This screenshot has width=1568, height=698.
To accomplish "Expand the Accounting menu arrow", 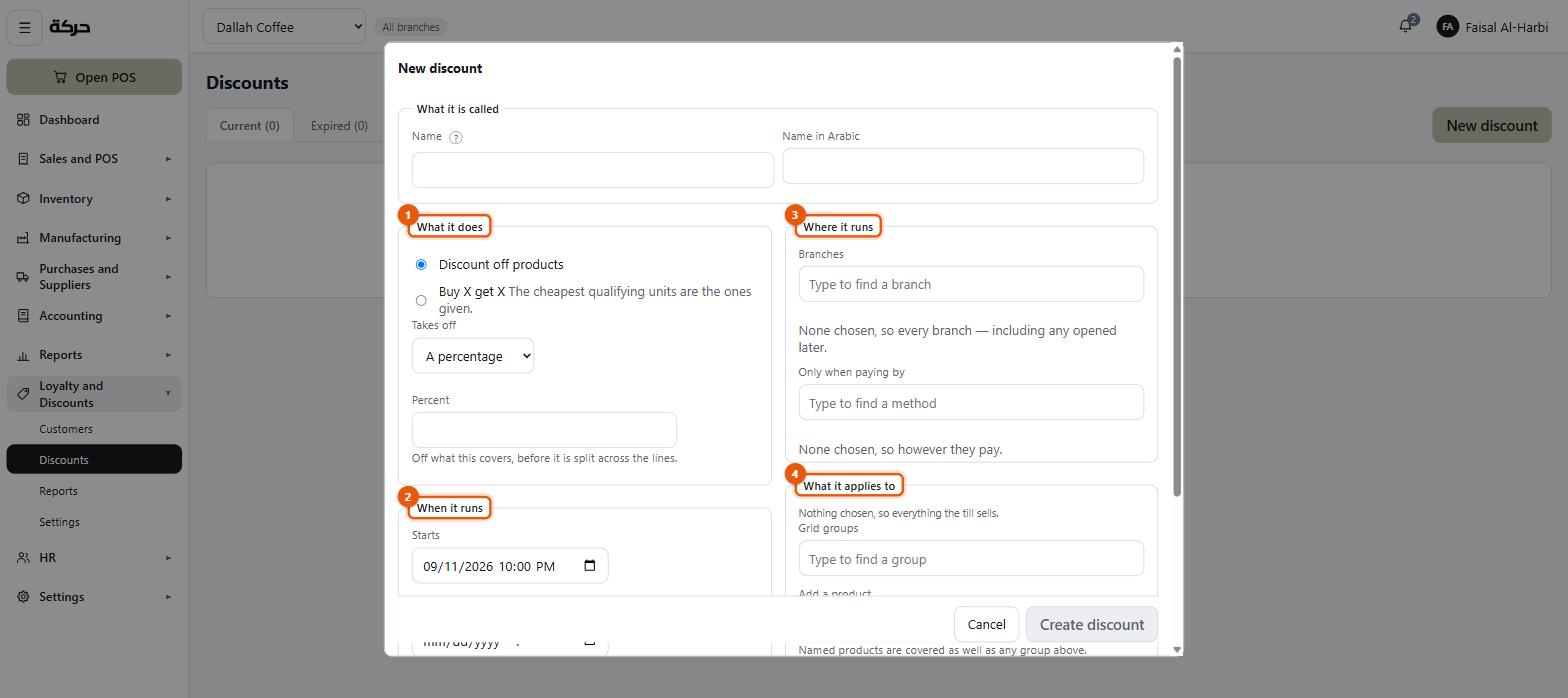I will point(168,316).
